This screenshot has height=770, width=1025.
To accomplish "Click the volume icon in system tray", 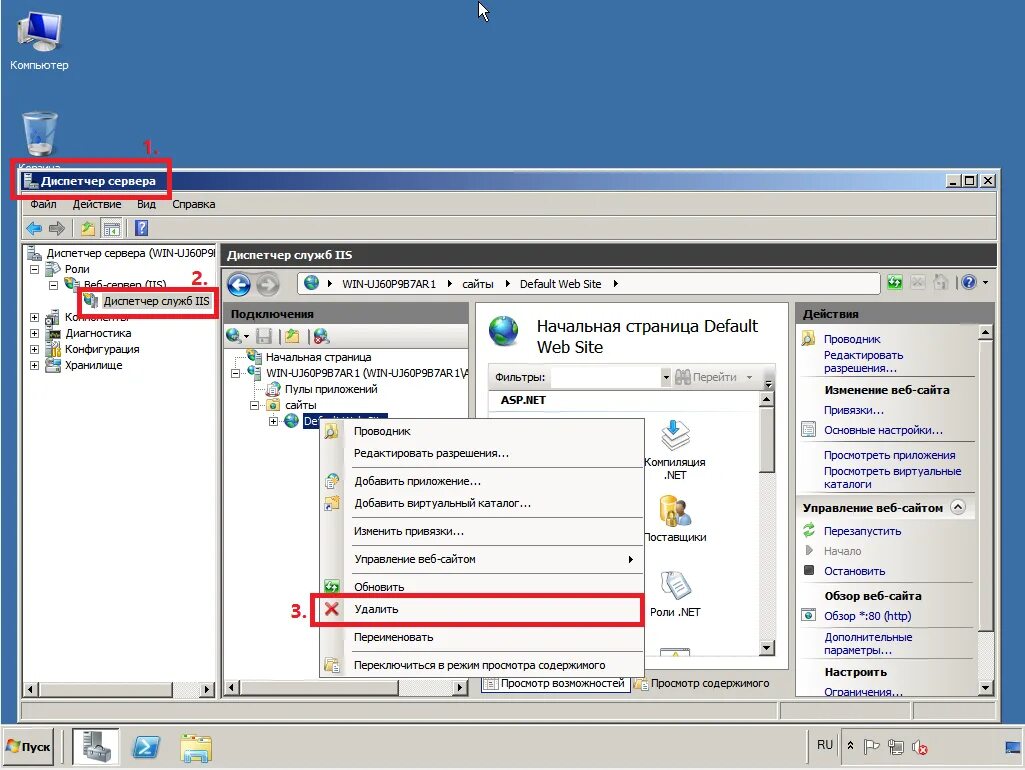I will [x=919, y=746].
